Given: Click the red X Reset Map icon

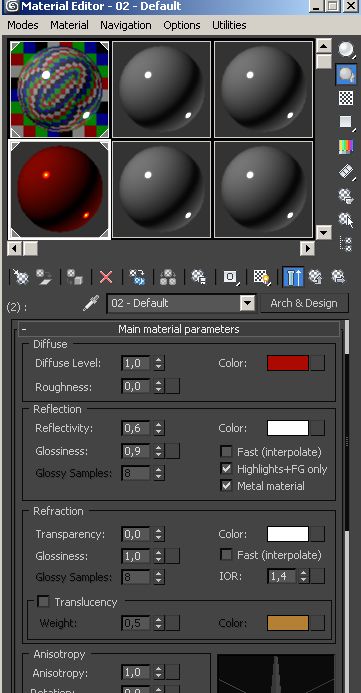Looking at the screenshot, I should pos(106,277).
